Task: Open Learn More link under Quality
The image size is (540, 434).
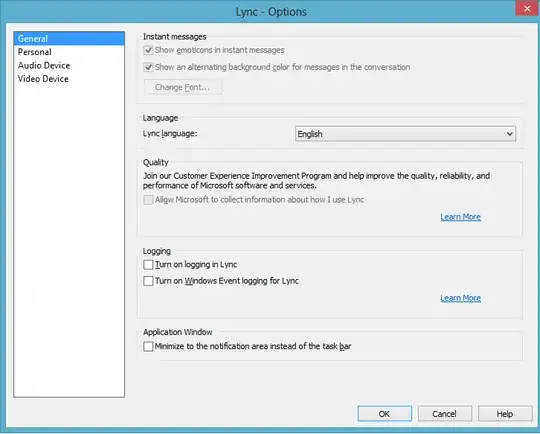Action: coord(460,217)
